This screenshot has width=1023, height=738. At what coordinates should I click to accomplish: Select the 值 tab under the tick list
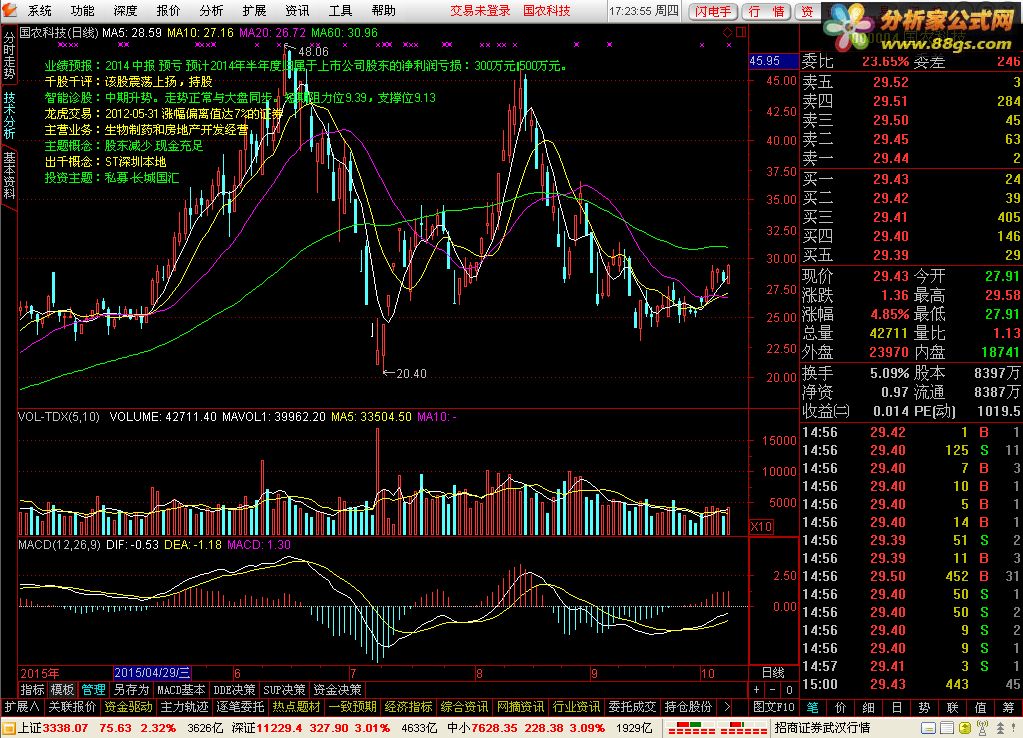(x=981, y=707)
